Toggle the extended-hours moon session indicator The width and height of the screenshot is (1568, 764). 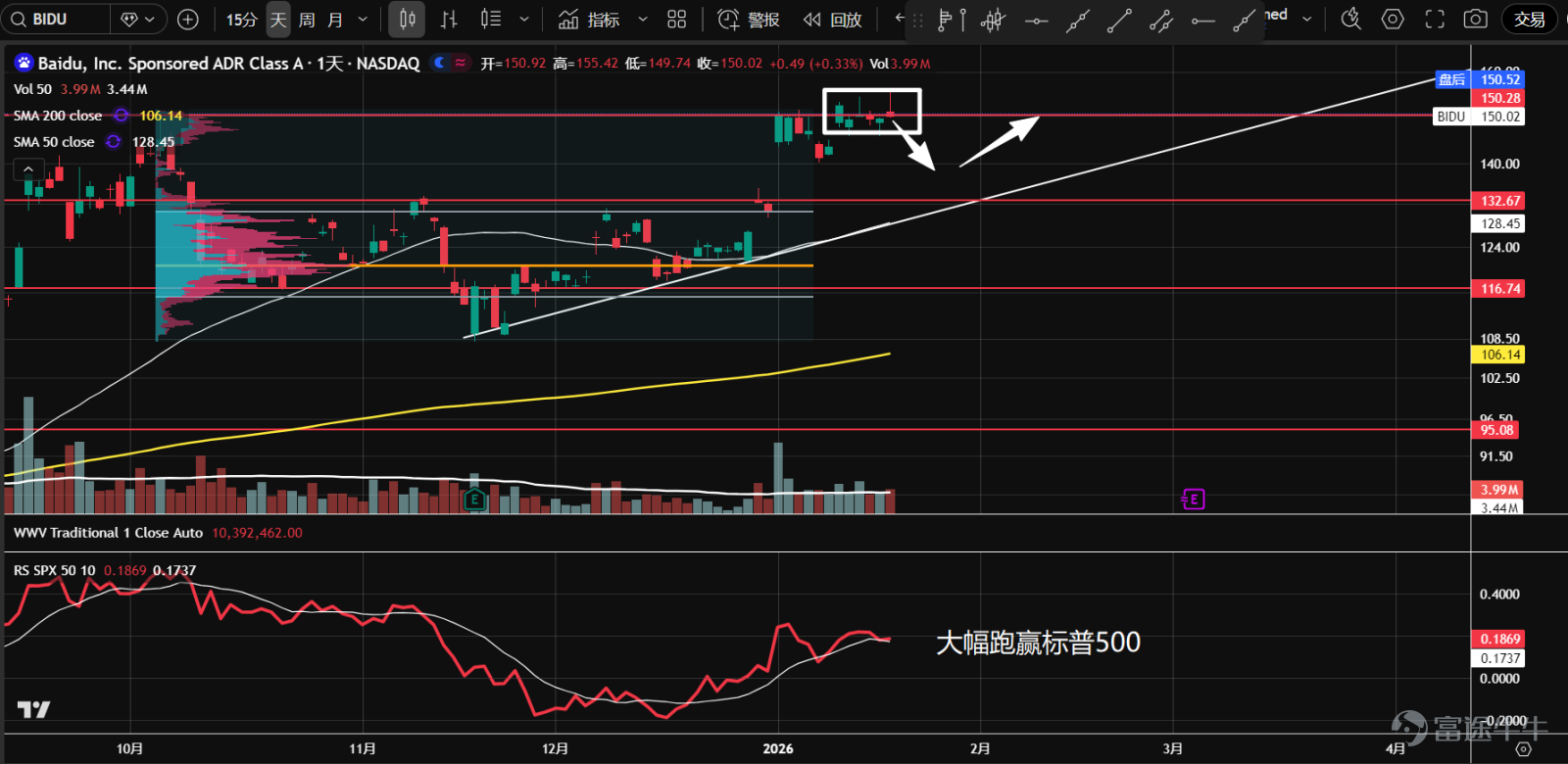[x=441, y=62]
